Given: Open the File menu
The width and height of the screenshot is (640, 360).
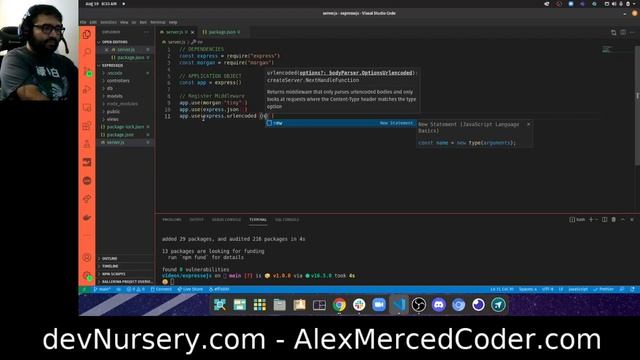Looking at the screenshot, I should click(x=83, y=22).
